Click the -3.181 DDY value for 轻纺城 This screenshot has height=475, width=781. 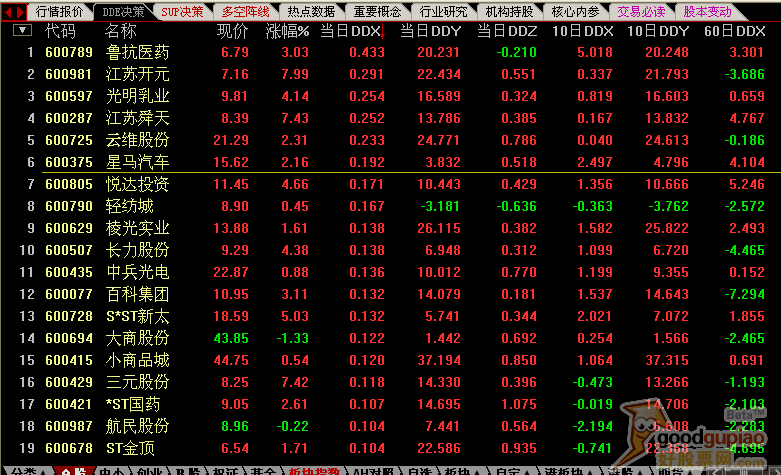click(x=440, y=206)
